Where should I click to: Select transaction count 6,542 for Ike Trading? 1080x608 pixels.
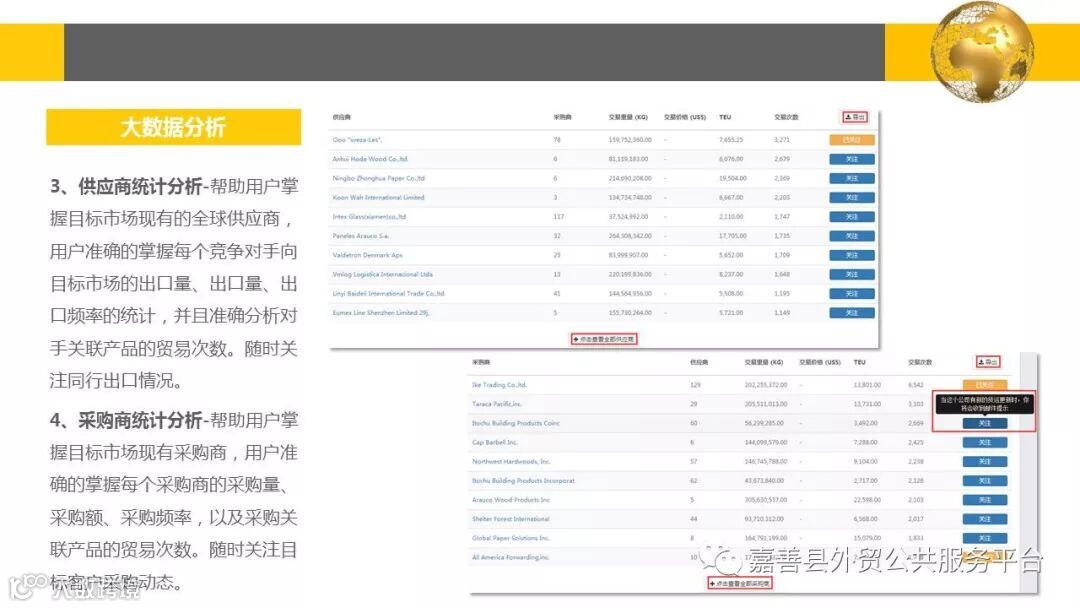click(915, 385)
